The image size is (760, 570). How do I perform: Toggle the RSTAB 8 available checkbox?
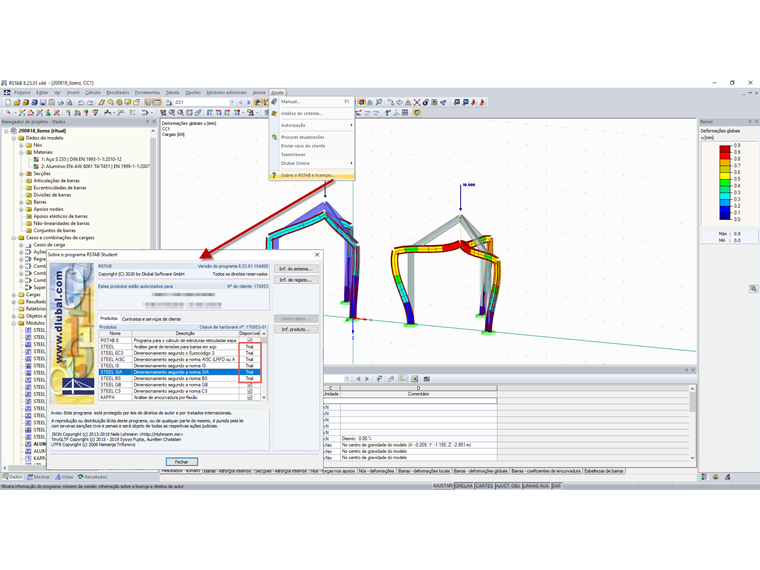coord(250,340)
